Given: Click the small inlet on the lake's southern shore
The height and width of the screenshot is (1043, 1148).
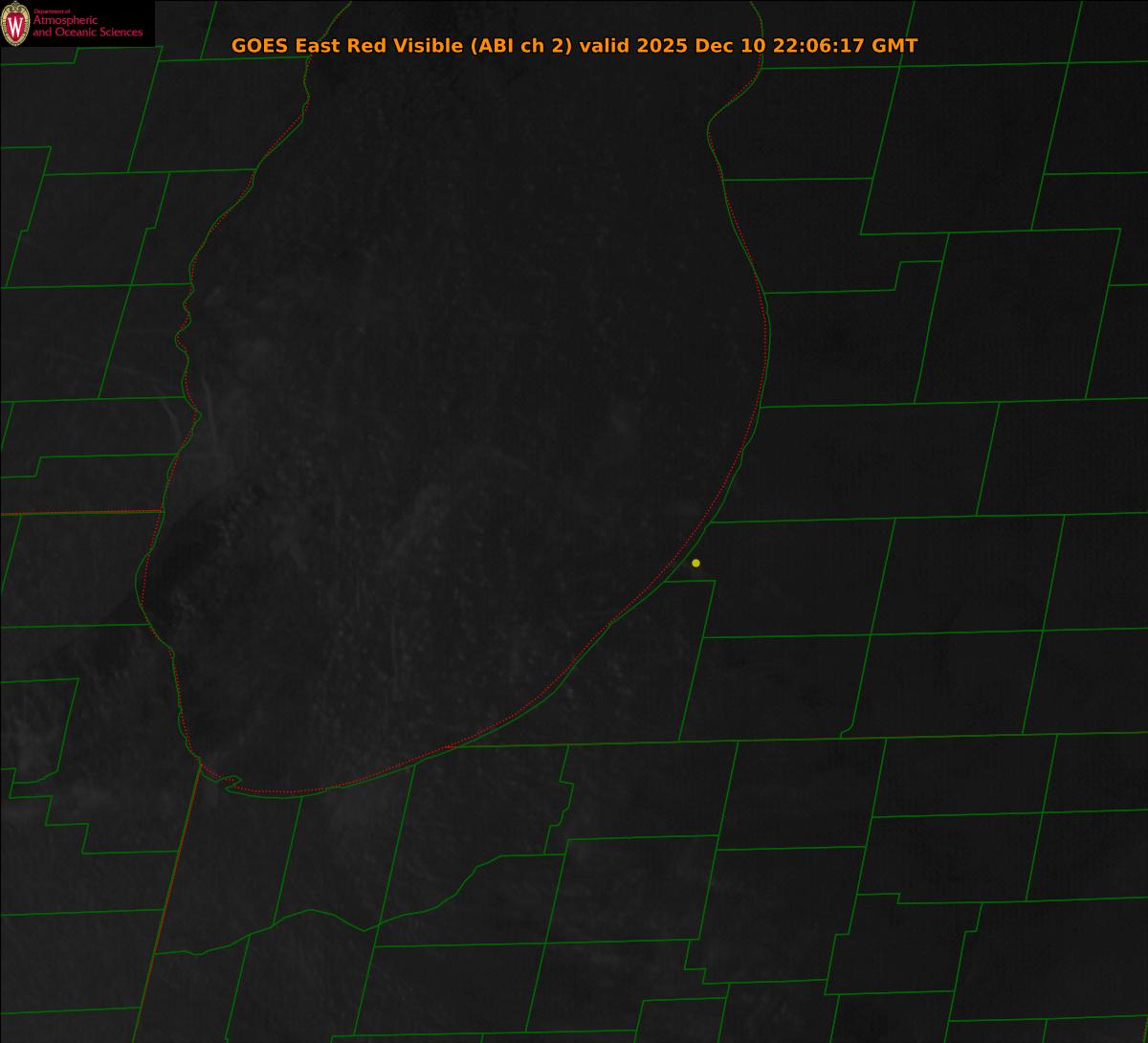Looking at the screenshot, I should pyautogui.click(x=230, y=783).
